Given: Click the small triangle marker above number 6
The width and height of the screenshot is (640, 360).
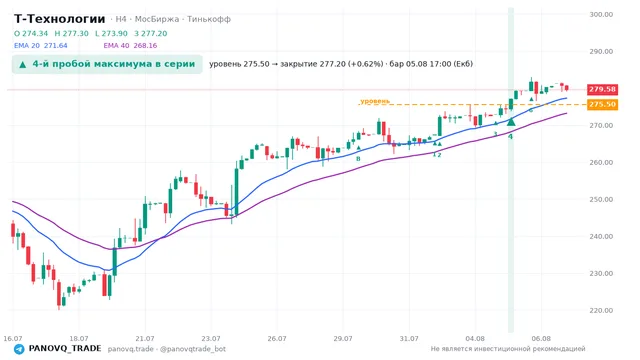Looking at the screenshot, I should coord(531,99).
